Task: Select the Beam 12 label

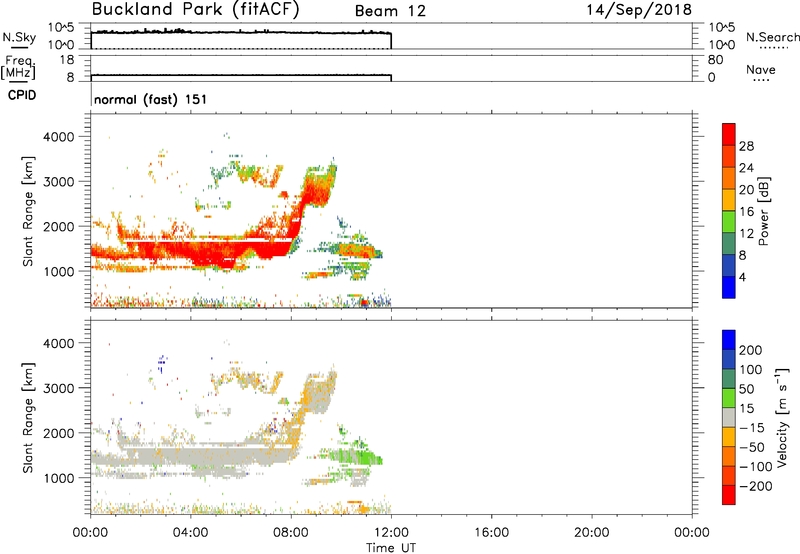Action: click(390, 11)
